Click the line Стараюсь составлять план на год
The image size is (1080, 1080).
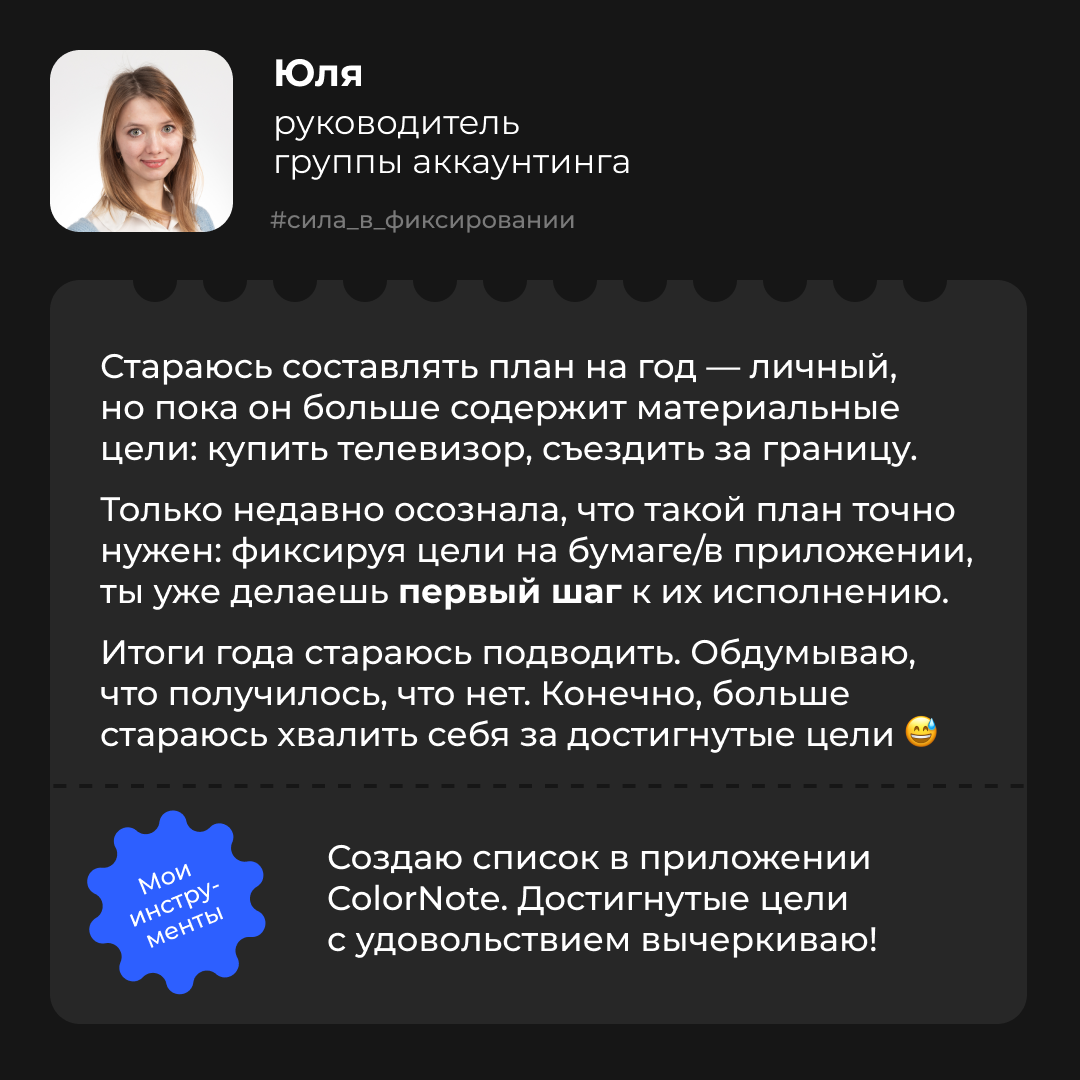(501, 367)
